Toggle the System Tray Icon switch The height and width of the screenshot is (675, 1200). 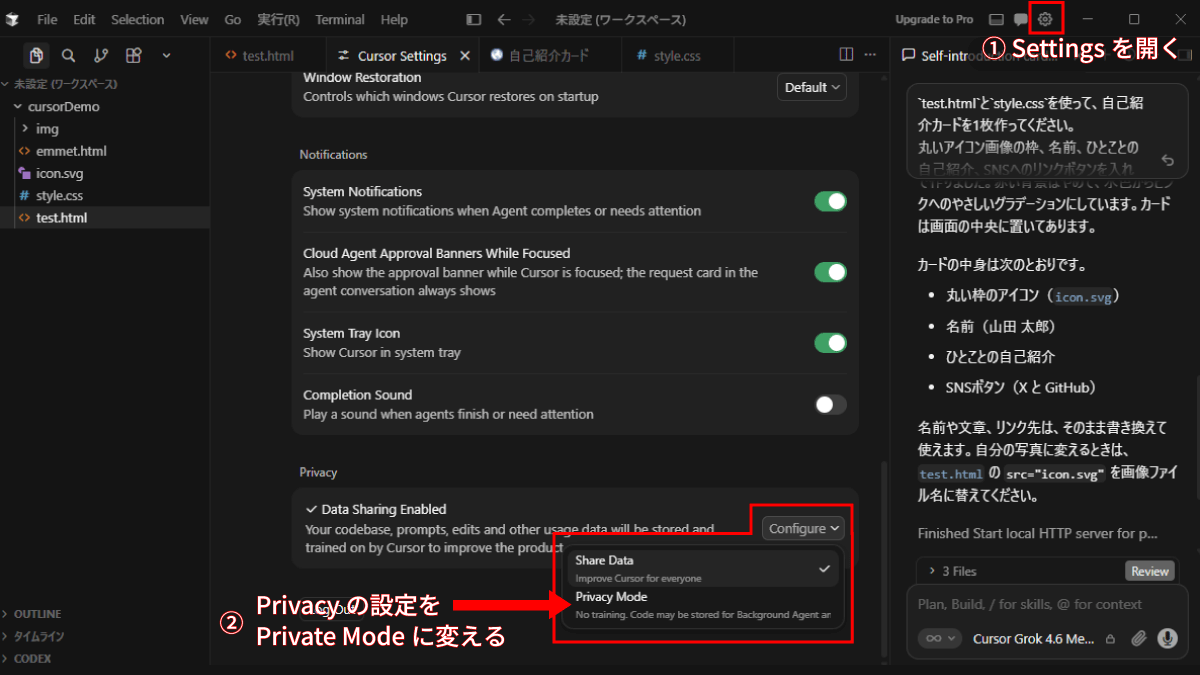tap(830, 343)
